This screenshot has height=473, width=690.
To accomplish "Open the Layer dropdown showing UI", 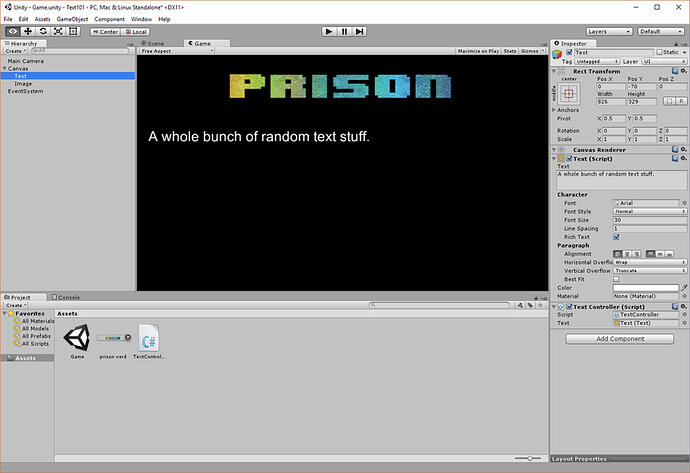I will click(664, 62).
